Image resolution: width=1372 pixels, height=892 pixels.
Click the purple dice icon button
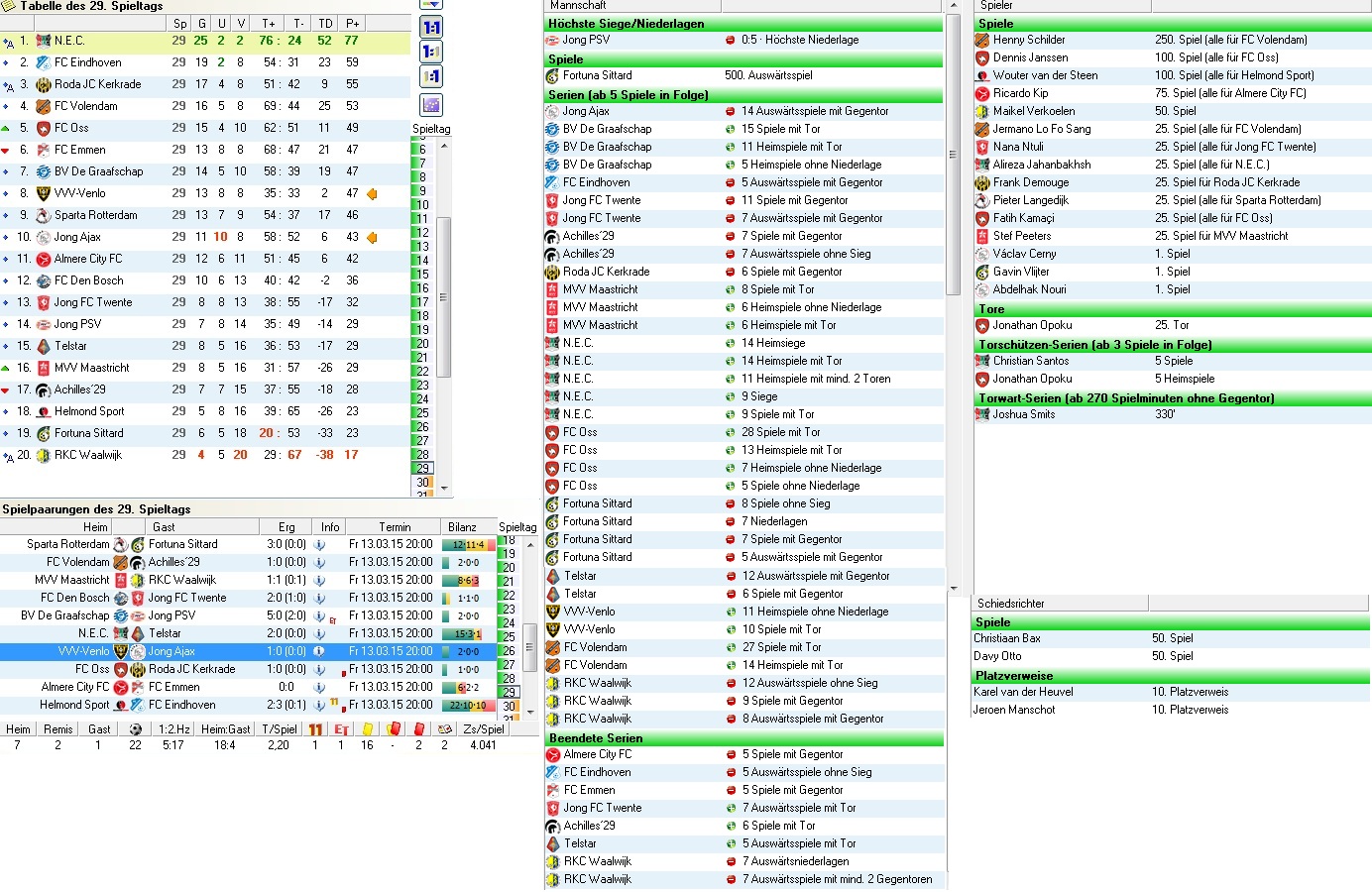431,104
